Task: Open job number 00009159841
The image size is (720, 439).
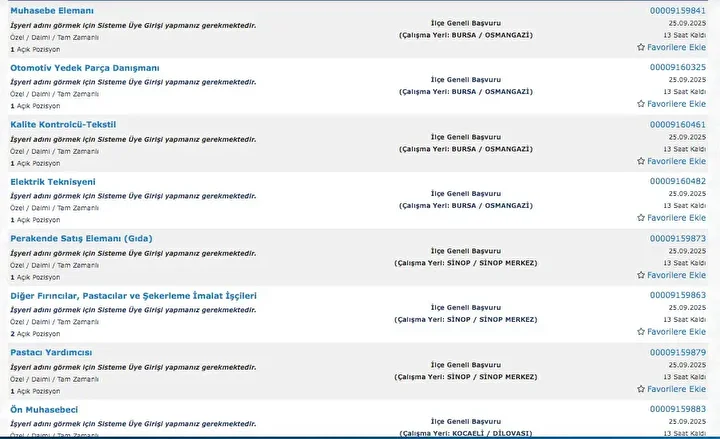Action: 677,10
